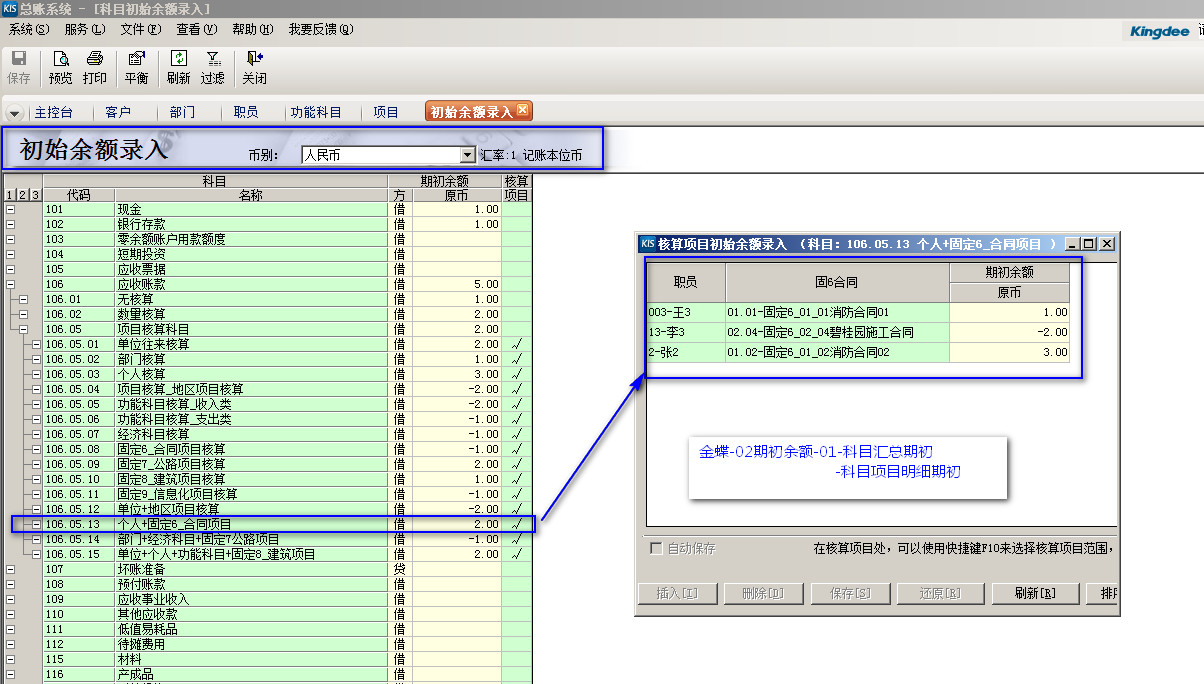Enable the 自动保存 checkbox

[x=656, y=548]
